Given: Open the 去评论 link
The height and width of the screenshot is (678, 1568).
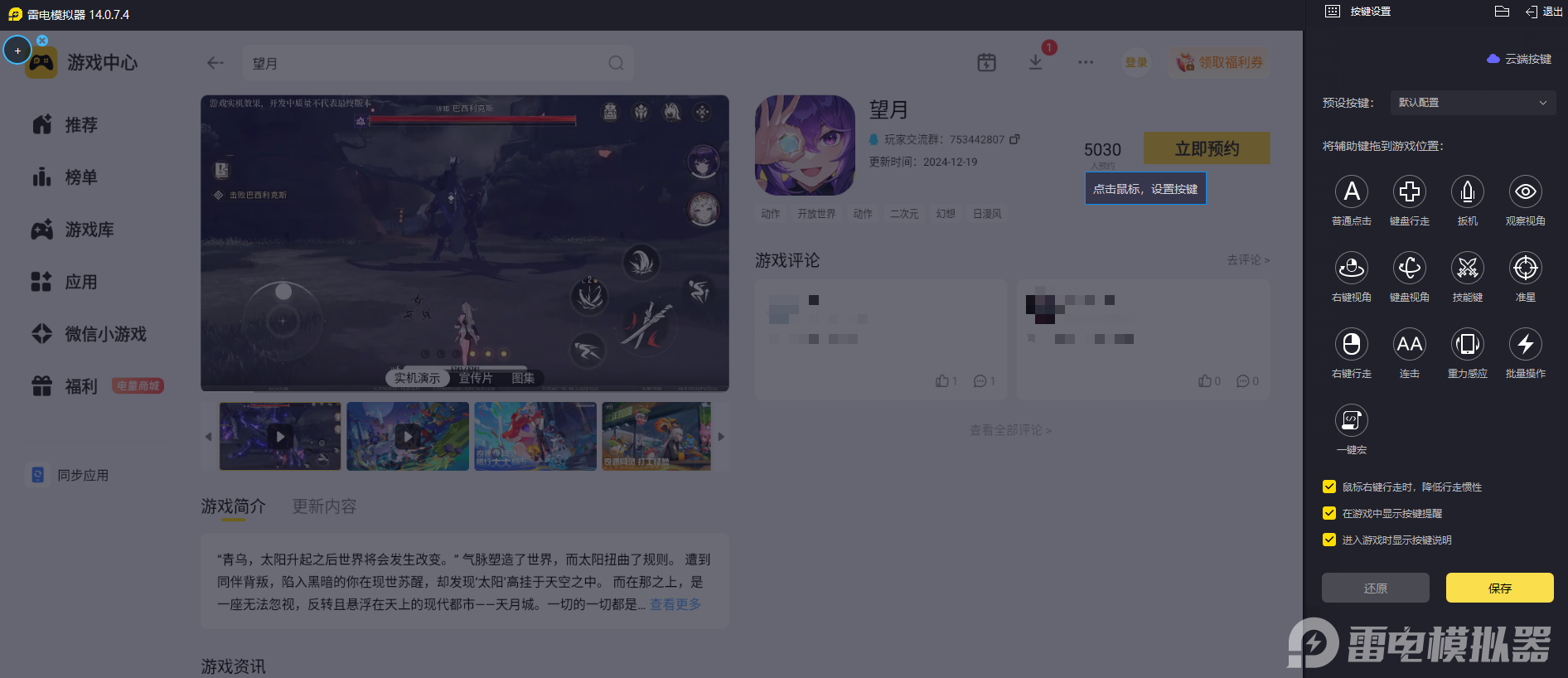Looking at the screenshot, I should pyautogui.click(x=1248, y=260).
